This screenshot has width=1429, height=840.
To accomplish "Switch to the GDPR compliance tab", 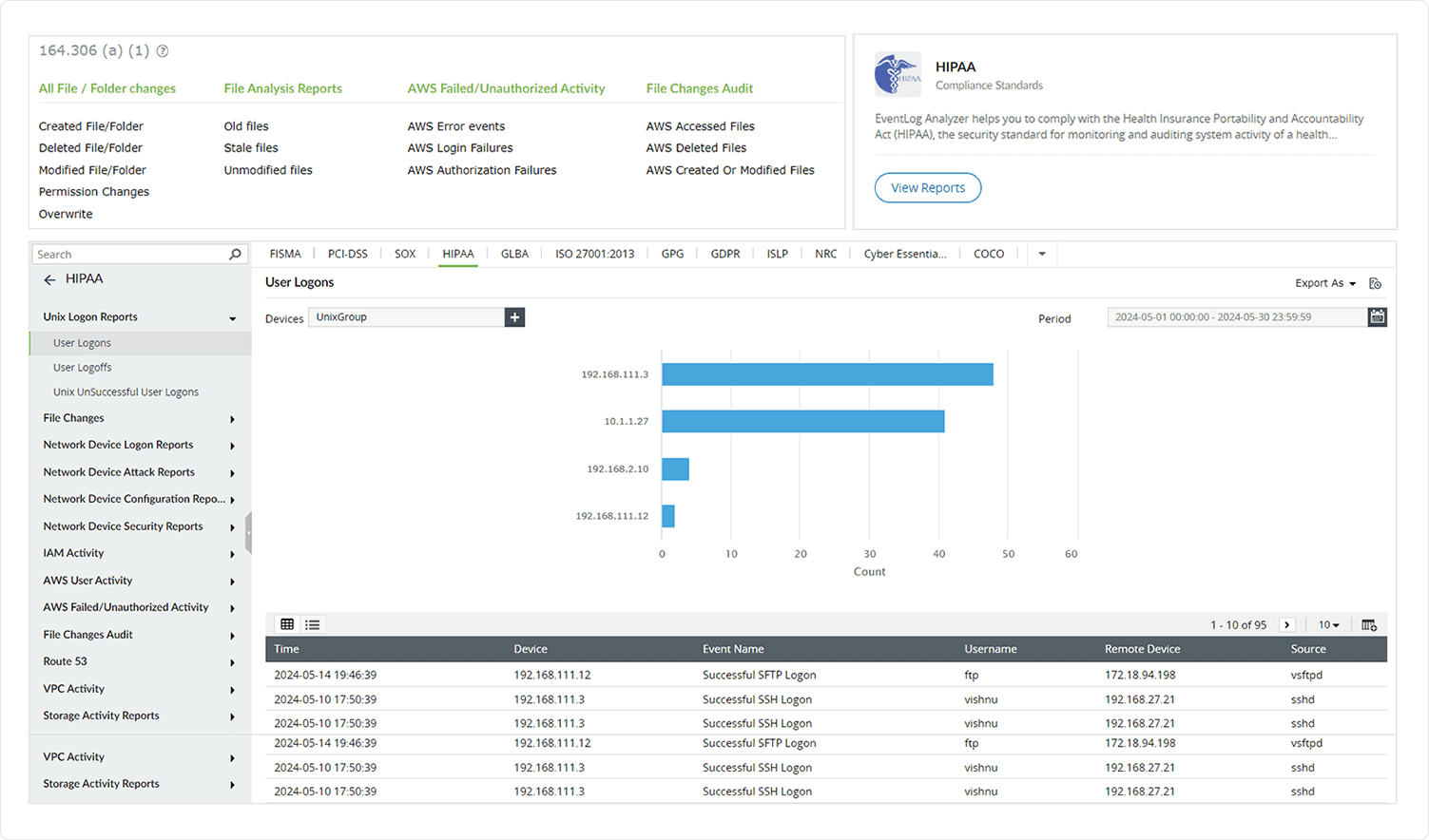I will [724, 254].
